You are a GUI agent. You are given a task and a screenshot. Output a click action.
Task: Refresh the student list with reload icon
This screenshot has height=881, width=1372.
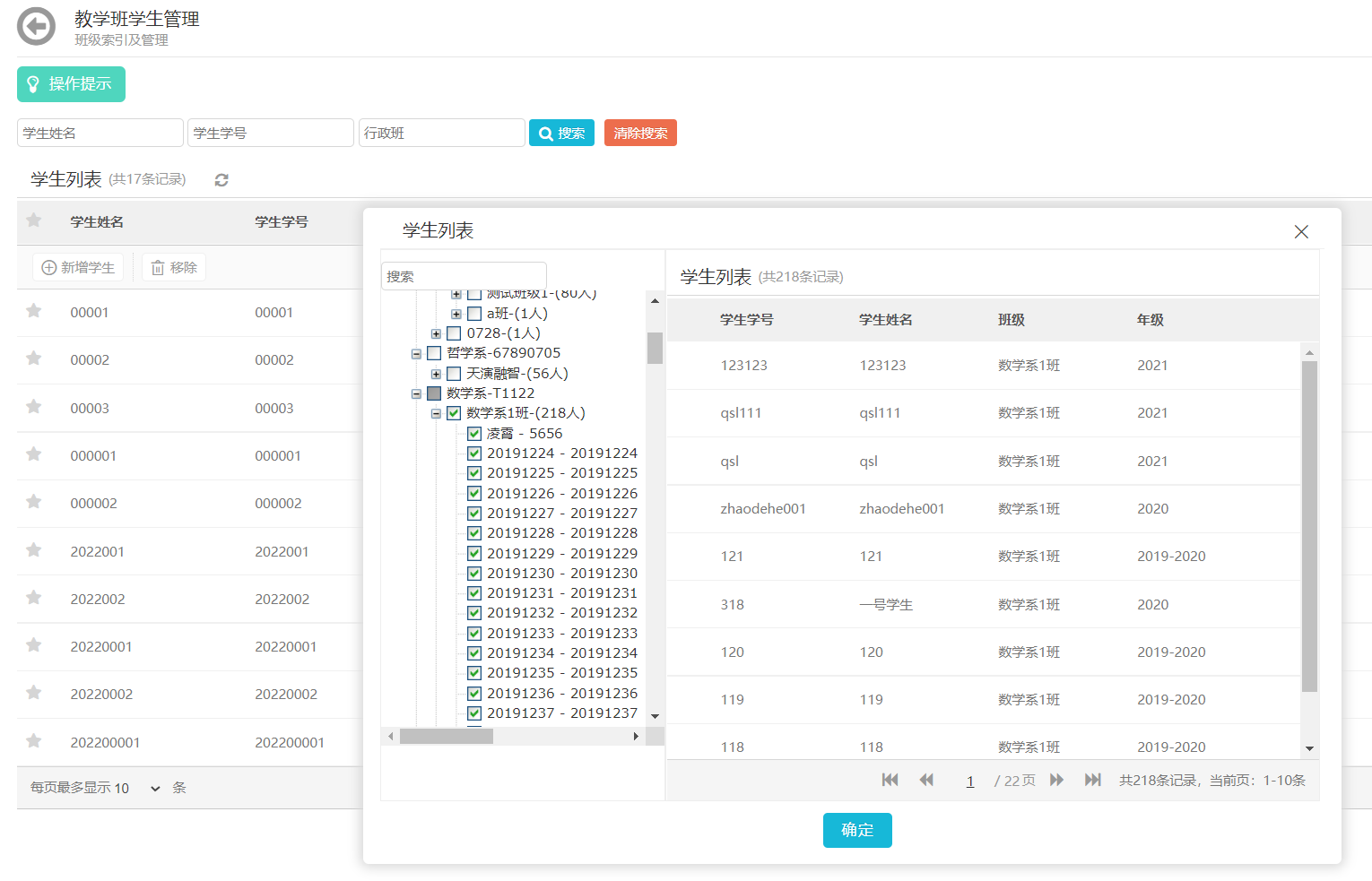point(221,180)
